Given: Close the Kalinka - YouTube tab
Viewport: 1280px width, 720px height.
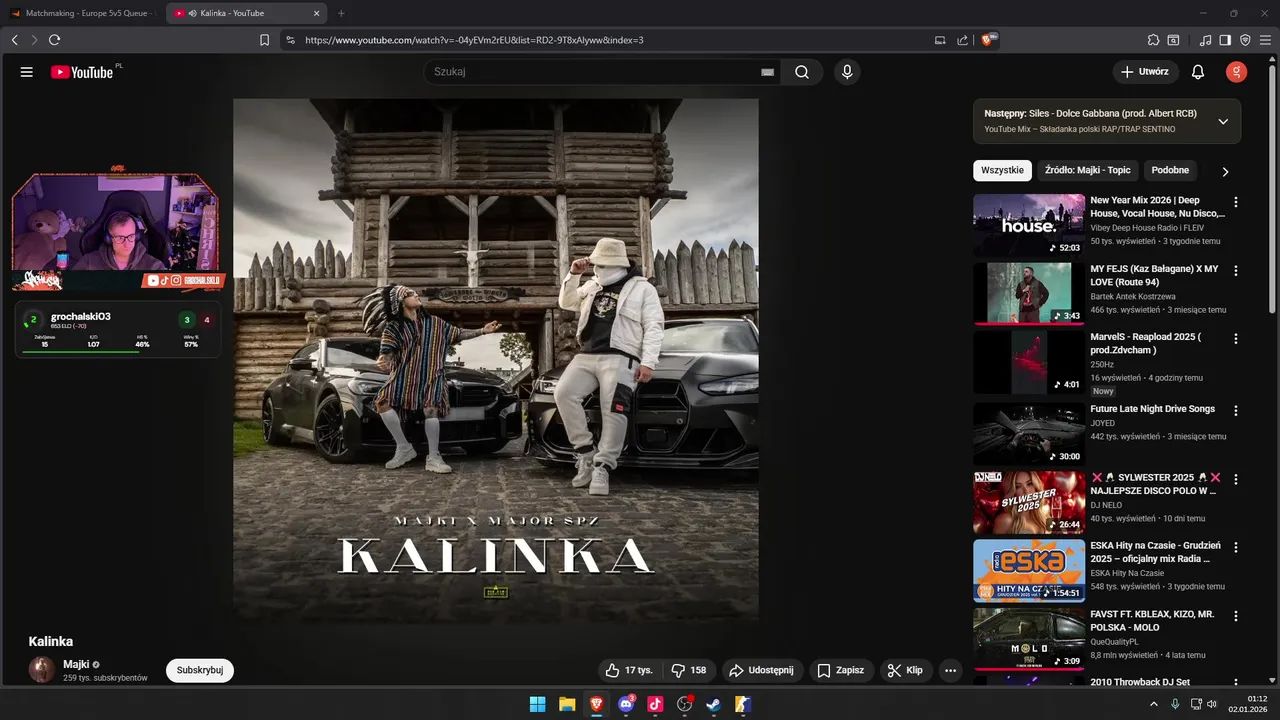Looking at the screenshot, I should pyautogui.click(x=317, y=13).
